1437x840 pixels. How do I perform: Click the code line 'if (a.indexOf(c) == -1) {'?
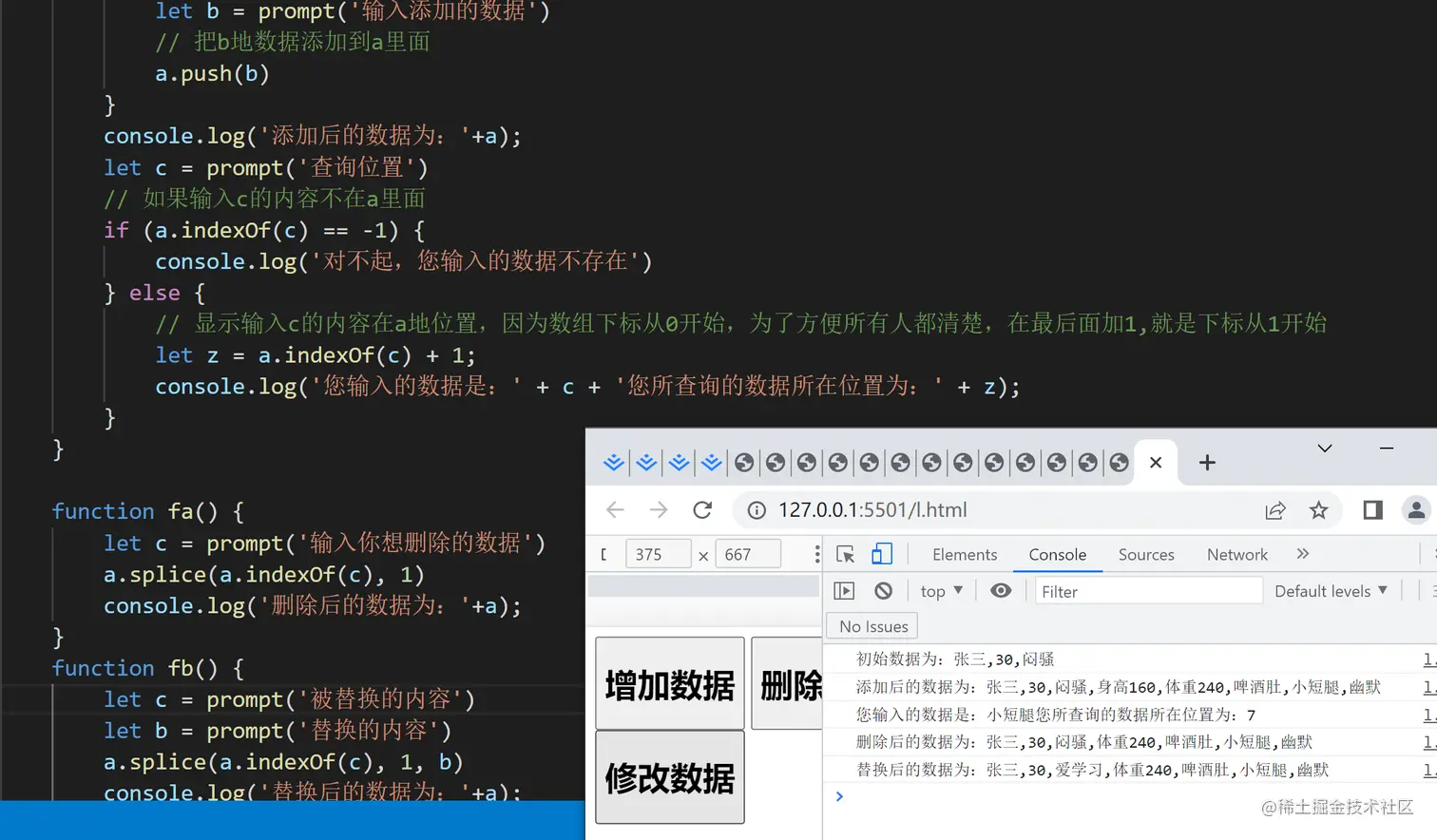point(264,230)
